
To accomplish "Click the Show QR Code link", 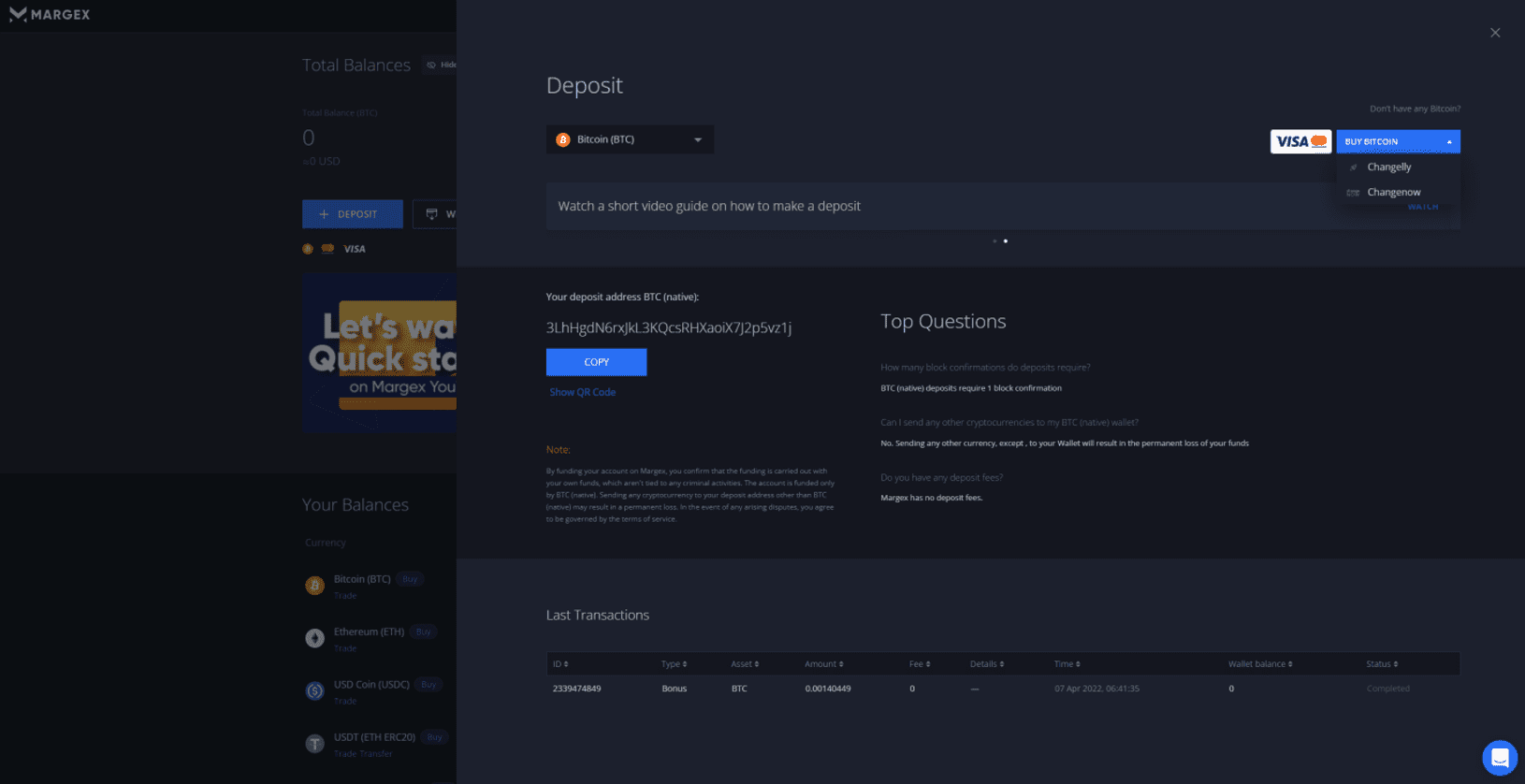I will point(583,393).
